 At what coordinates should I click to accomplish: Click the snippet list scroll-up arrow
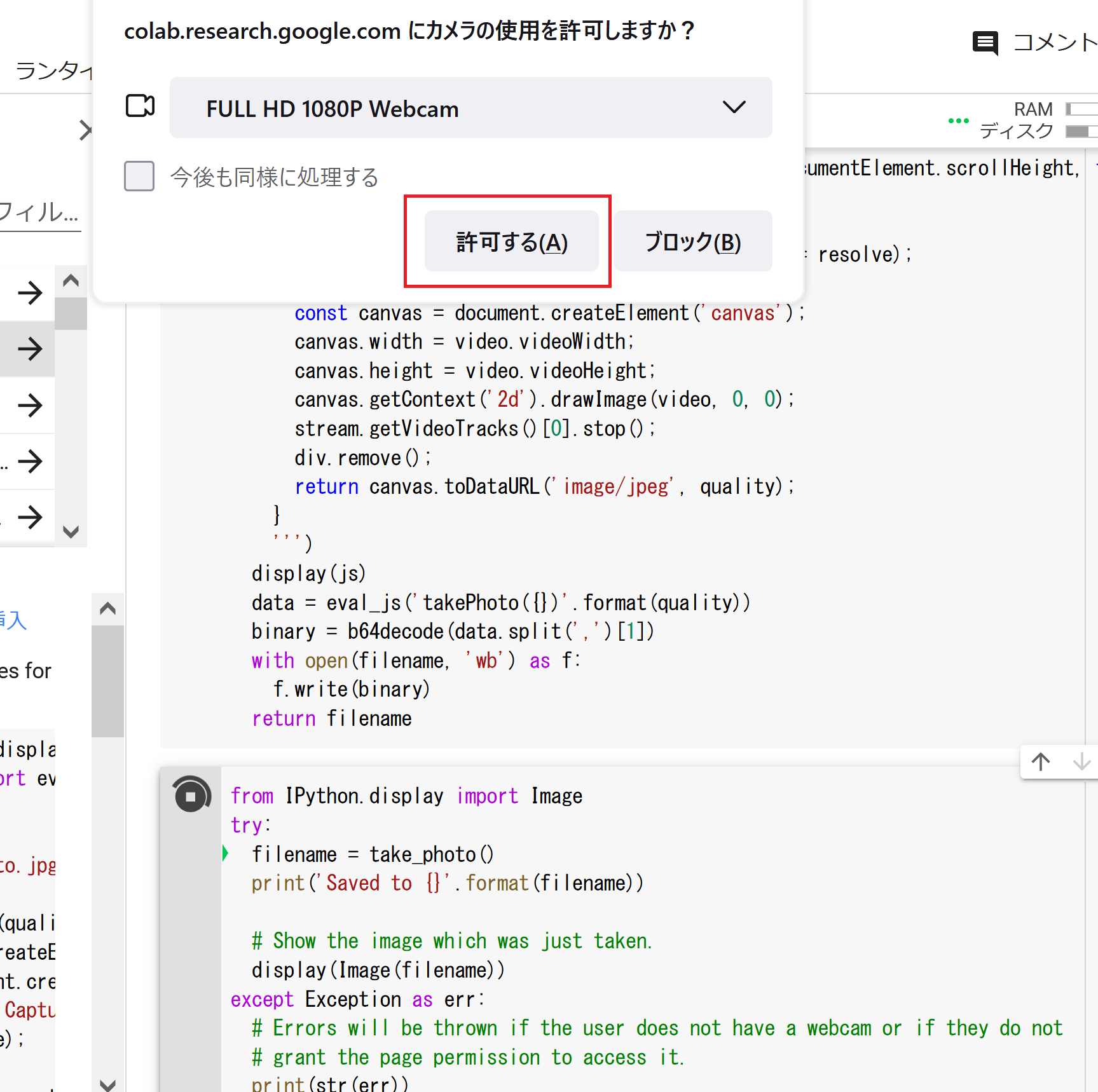point(71,280)
